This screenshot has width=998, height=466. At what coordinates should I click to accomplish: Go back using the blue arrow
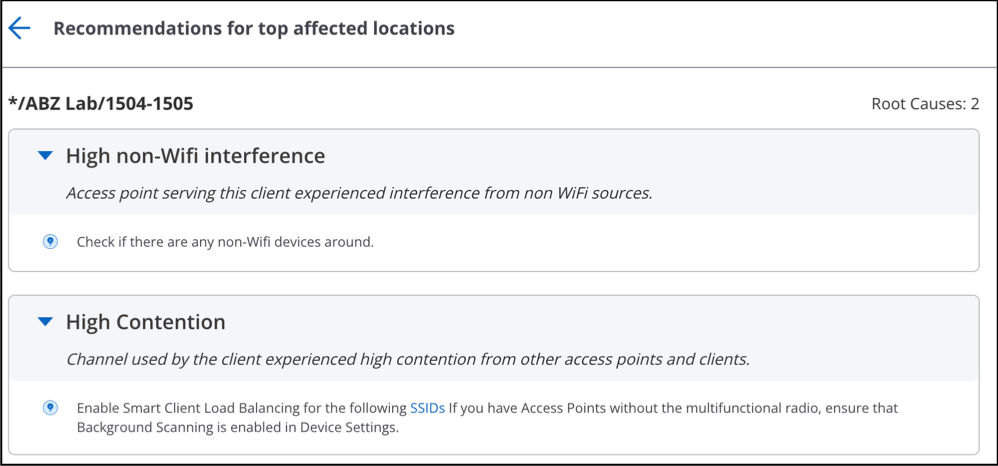19,28
